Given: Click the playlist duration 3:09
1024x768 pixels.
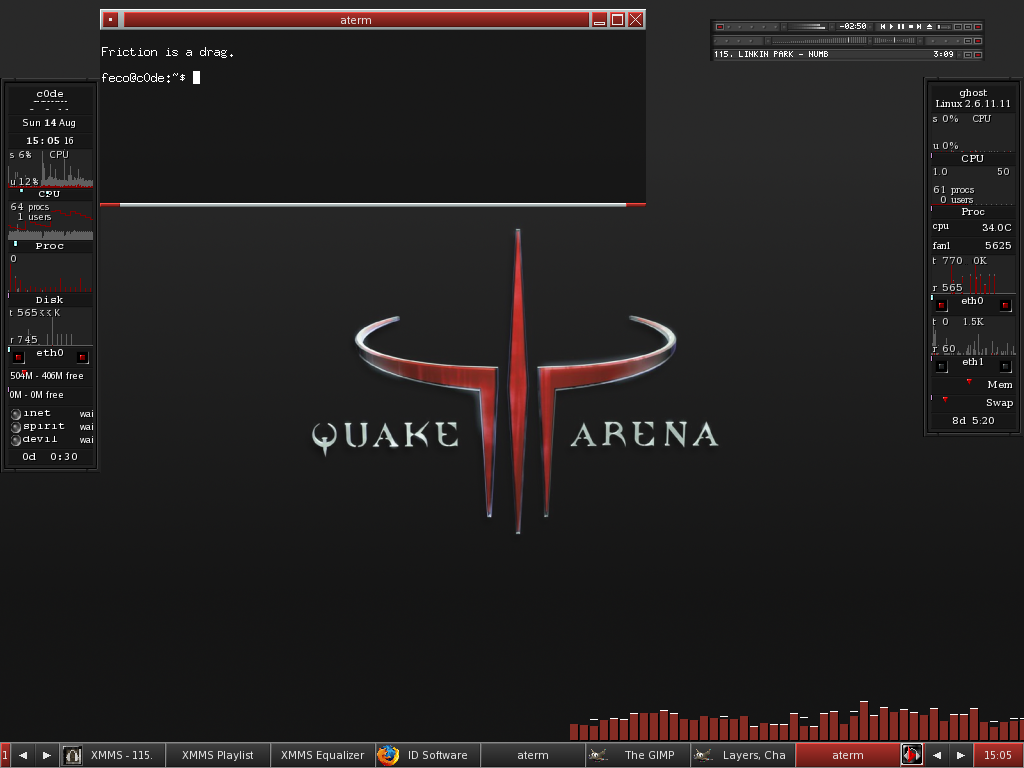Looking at the screenshot, I should (x=943, y=54).
